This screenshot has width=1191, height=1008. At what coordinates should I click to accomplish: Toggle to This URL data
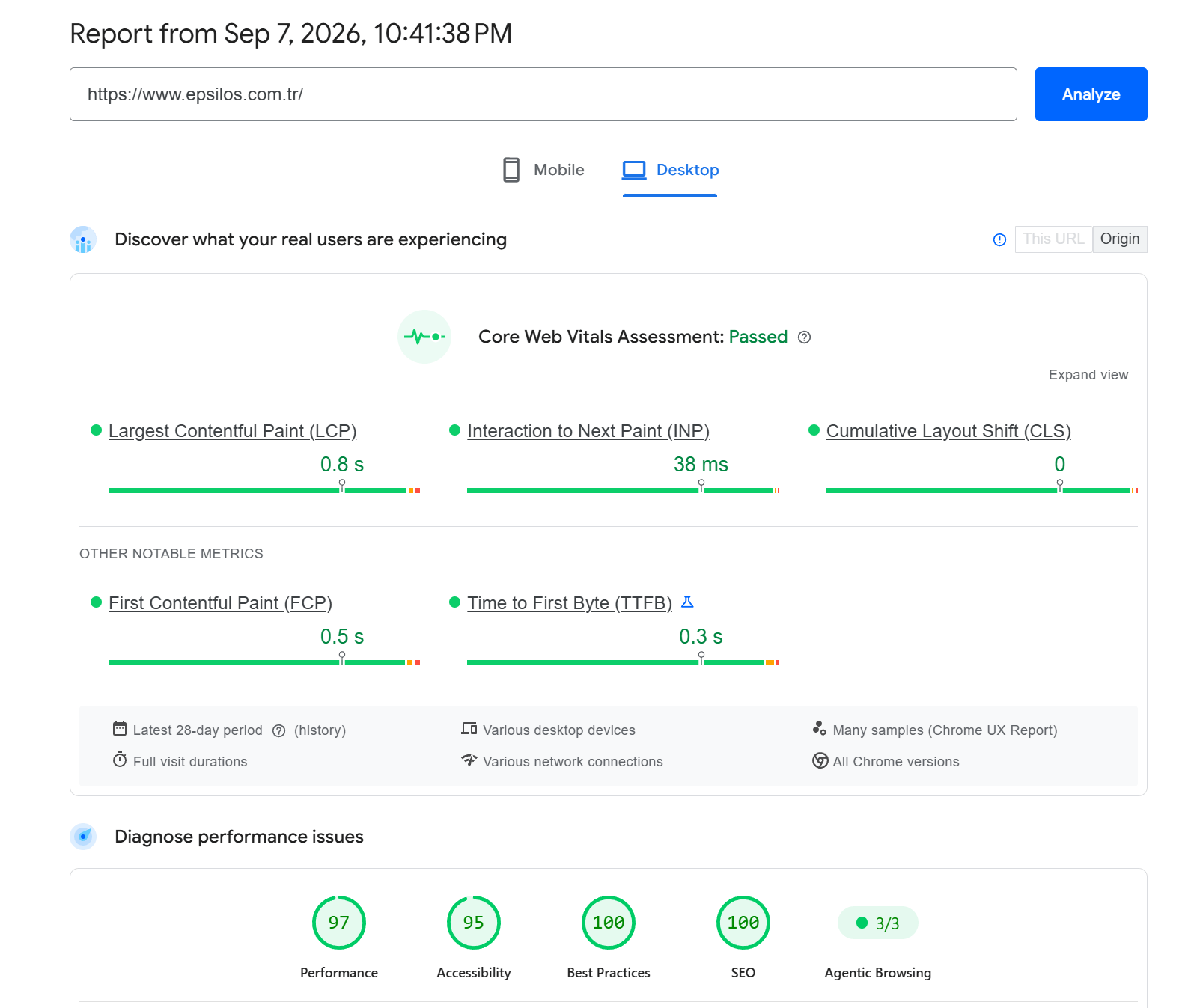(1053, 239)
